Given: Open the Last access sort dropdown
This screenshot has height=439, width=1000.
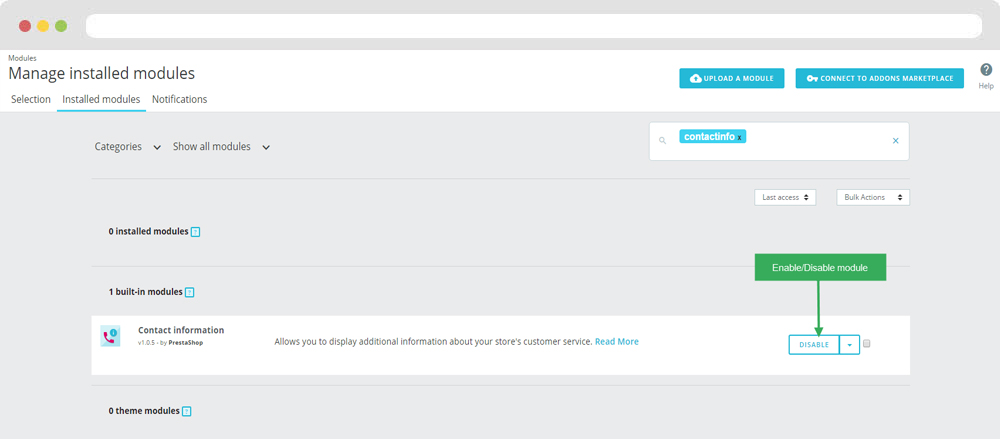Looking at the screenshot, I should coord(785,198).
